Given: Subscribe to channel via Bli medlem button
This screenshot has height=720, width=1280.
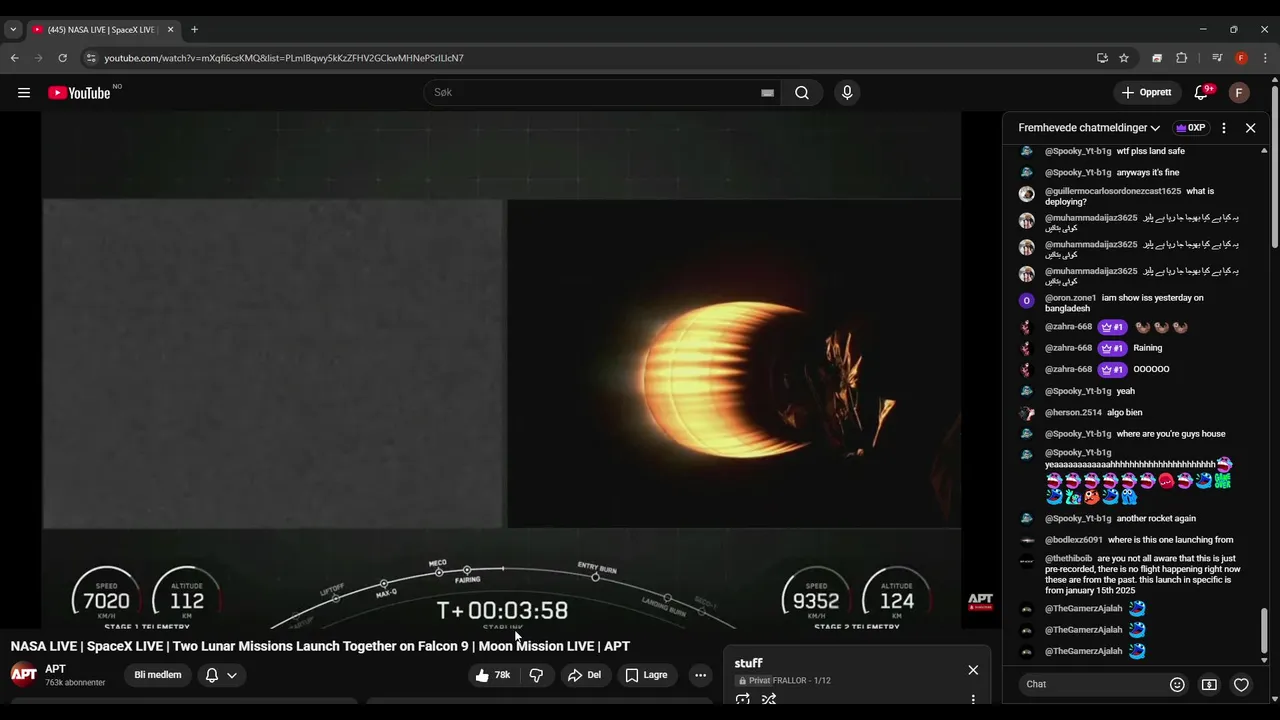Looking at the screenshot, I should [158, 675].
